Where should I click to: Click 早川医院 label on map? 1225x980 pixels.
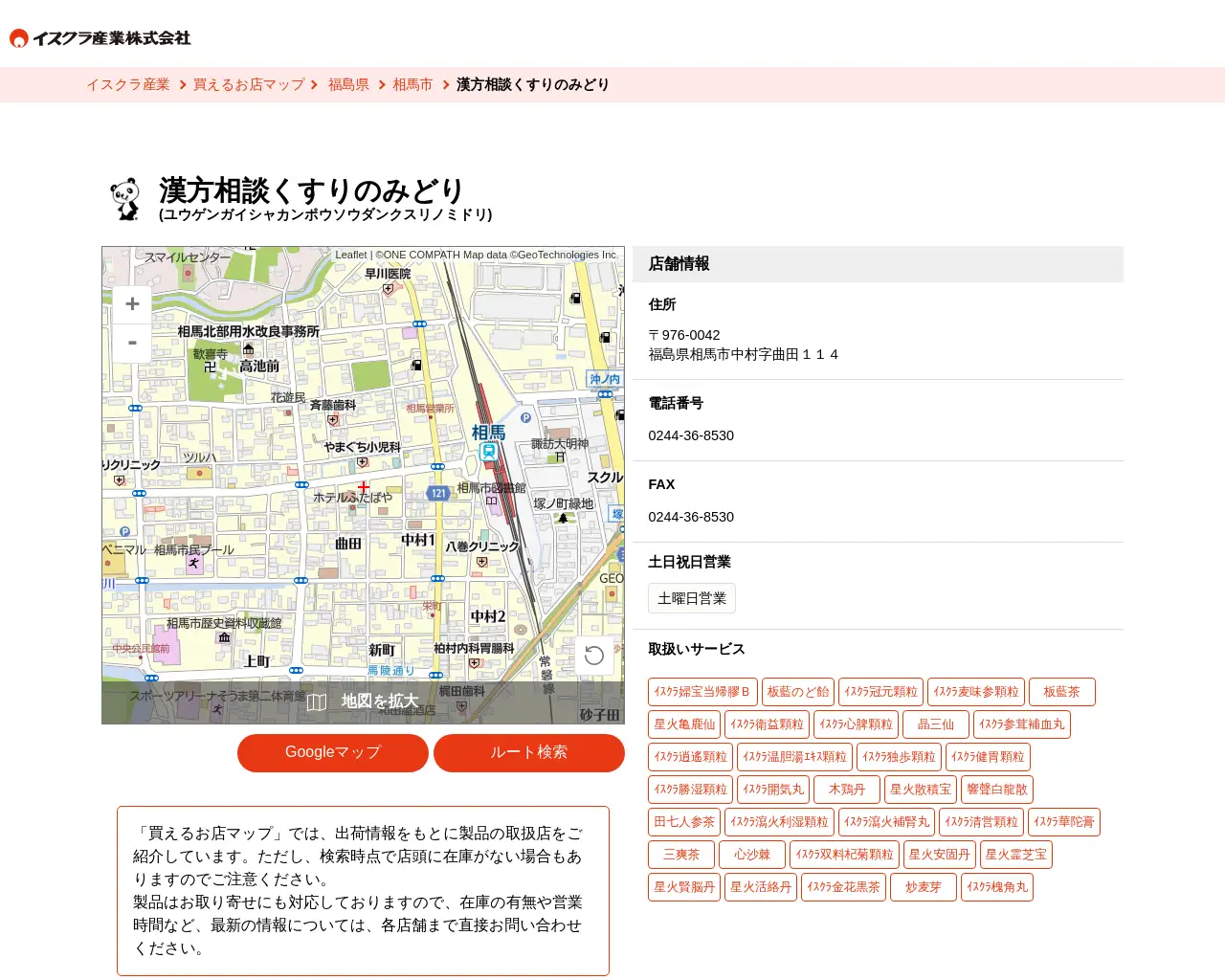click(388, 274)
